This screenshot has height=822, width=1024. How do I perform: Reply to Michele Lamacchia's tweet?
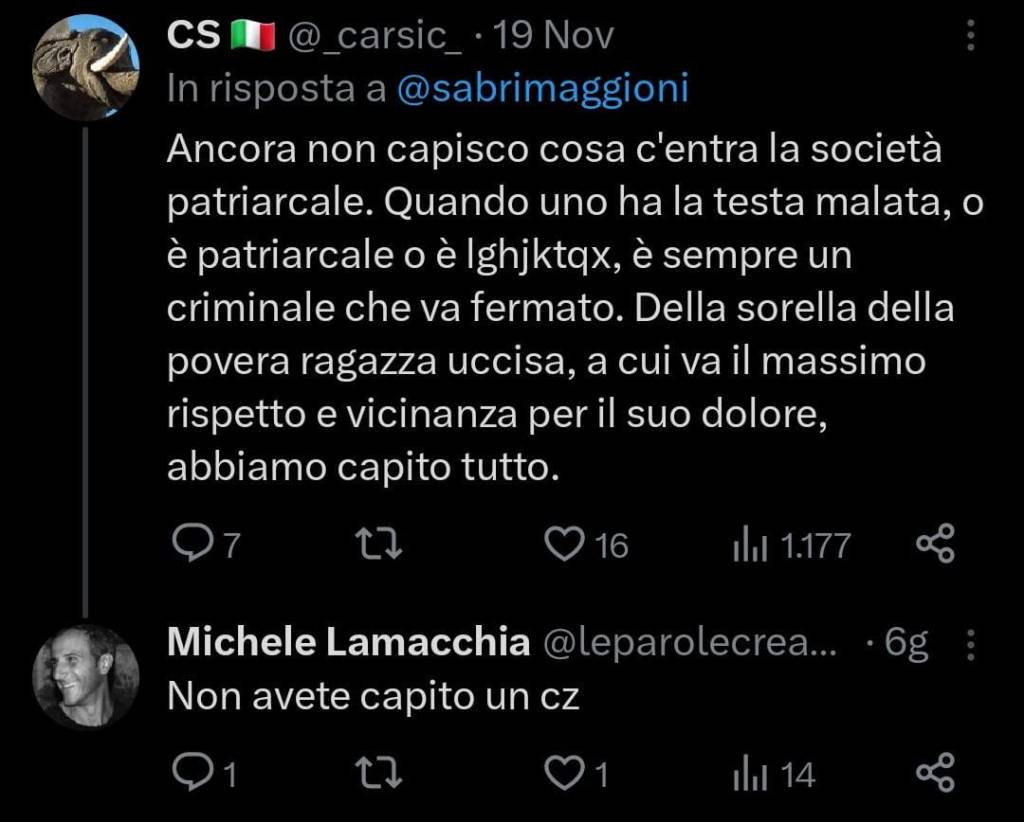[x=189, y=773]
